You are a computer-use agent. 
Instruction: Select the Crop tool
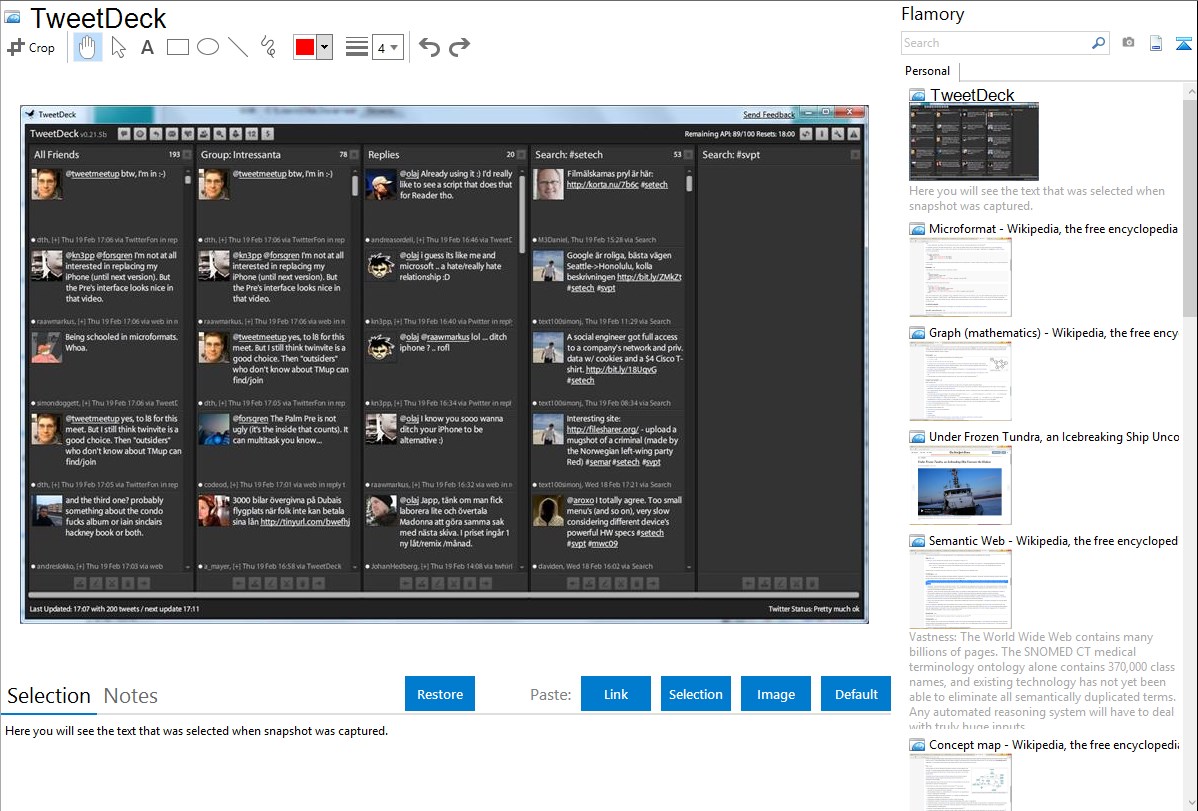31,47
